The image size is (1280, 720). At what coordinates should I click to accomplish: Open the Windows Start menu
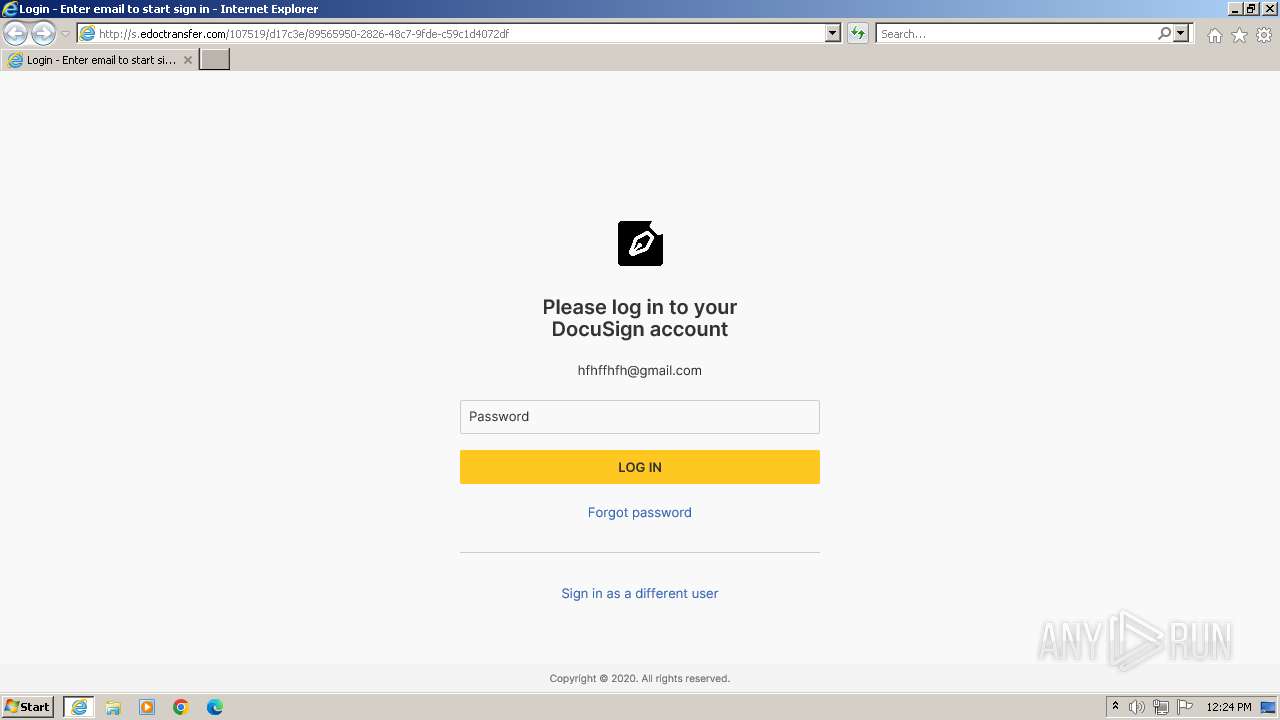click(27, 707)
